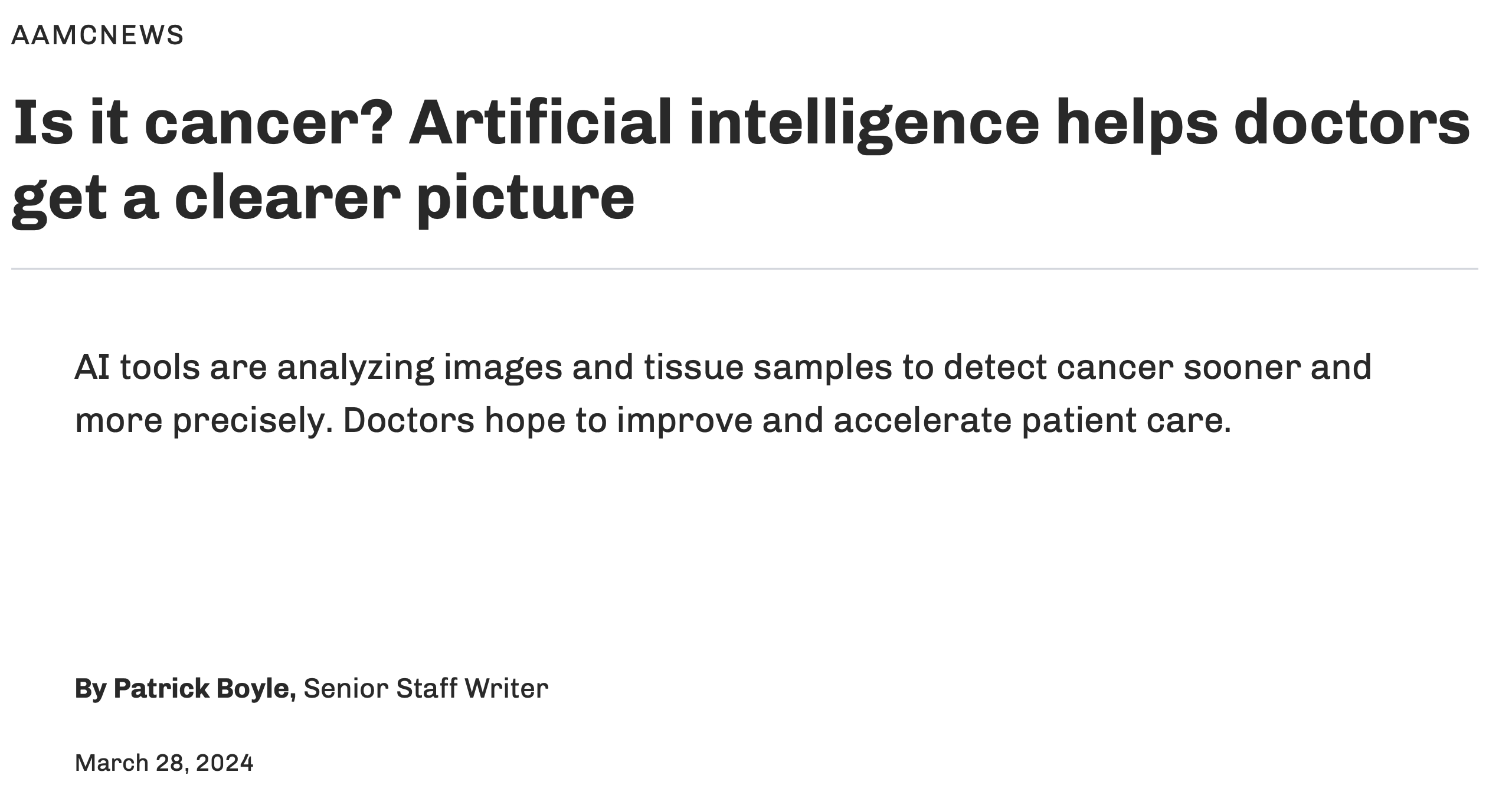Click the article headline's first line
This screenshot has width=1512, height=808.
(740, 123)
